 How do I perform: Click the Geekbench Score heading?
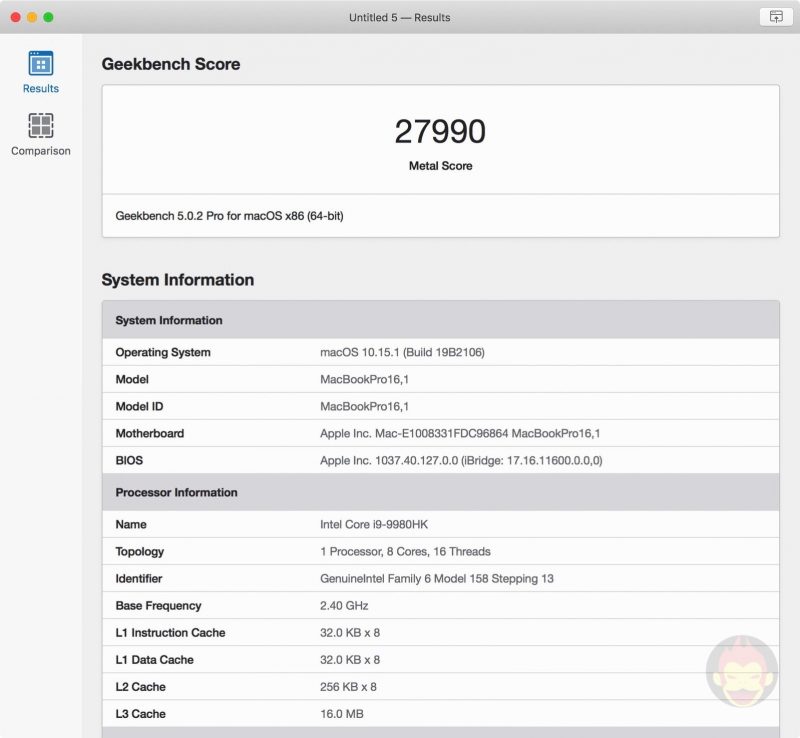coord(171,64)
